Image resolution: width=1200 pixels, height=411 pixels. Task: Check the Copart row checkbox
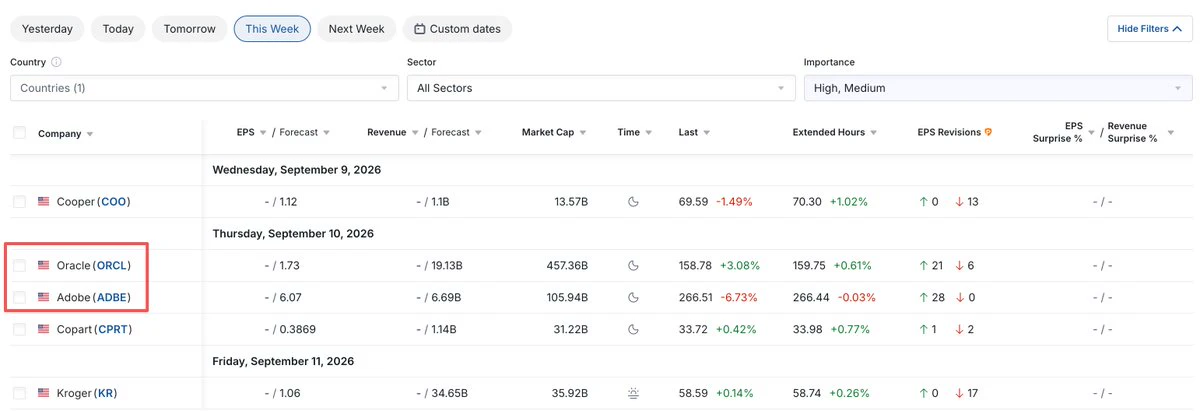click(x=20, y=329)
